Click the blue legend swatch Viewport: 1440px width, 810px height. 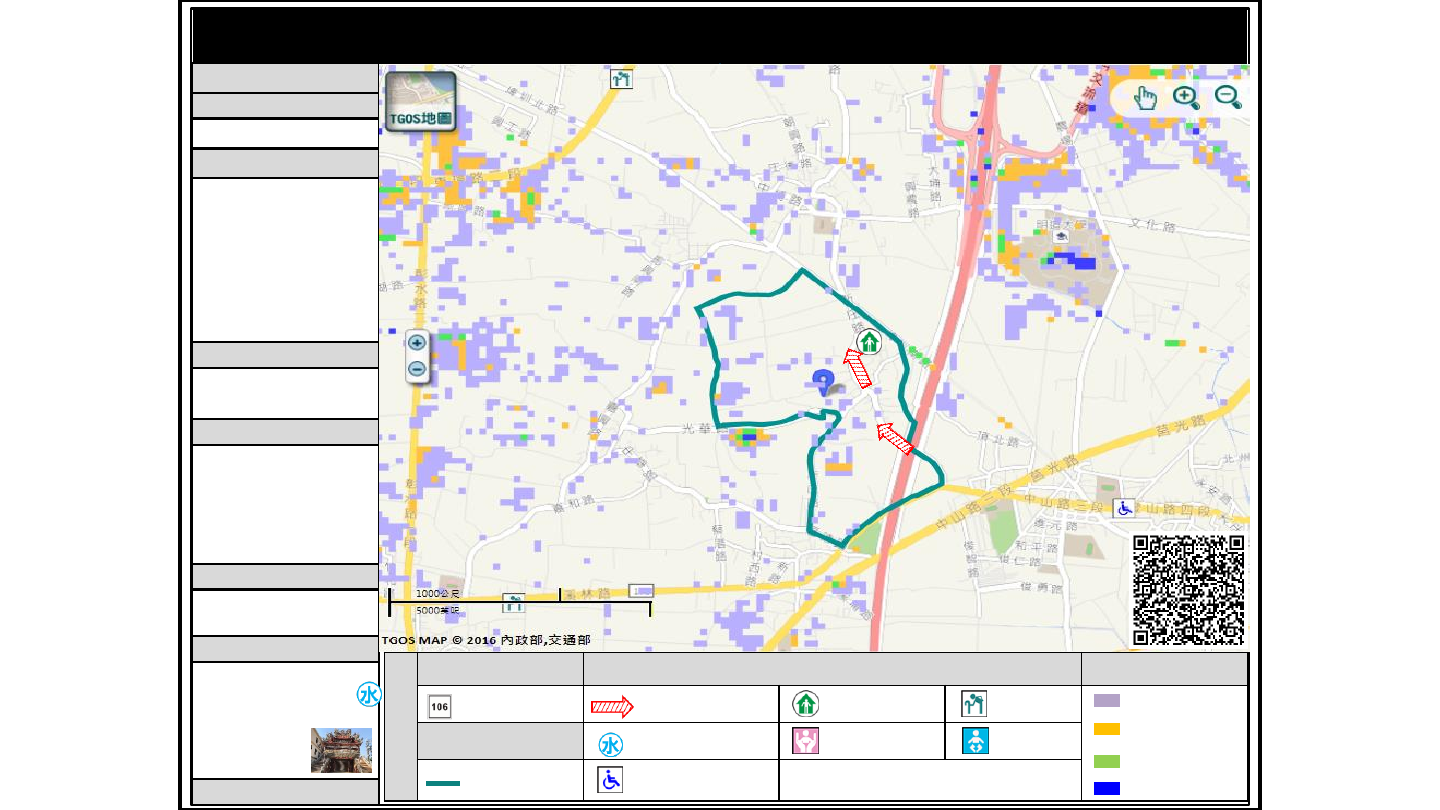(1107, 788)
